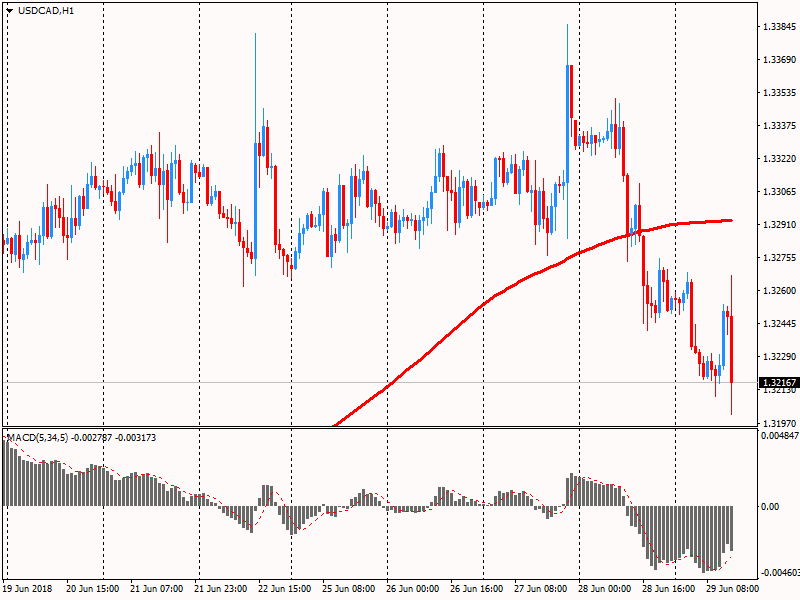This screenshot has height=600, width=800.
Task: Click the current price tag 1.32167
Action: [779, 383]
